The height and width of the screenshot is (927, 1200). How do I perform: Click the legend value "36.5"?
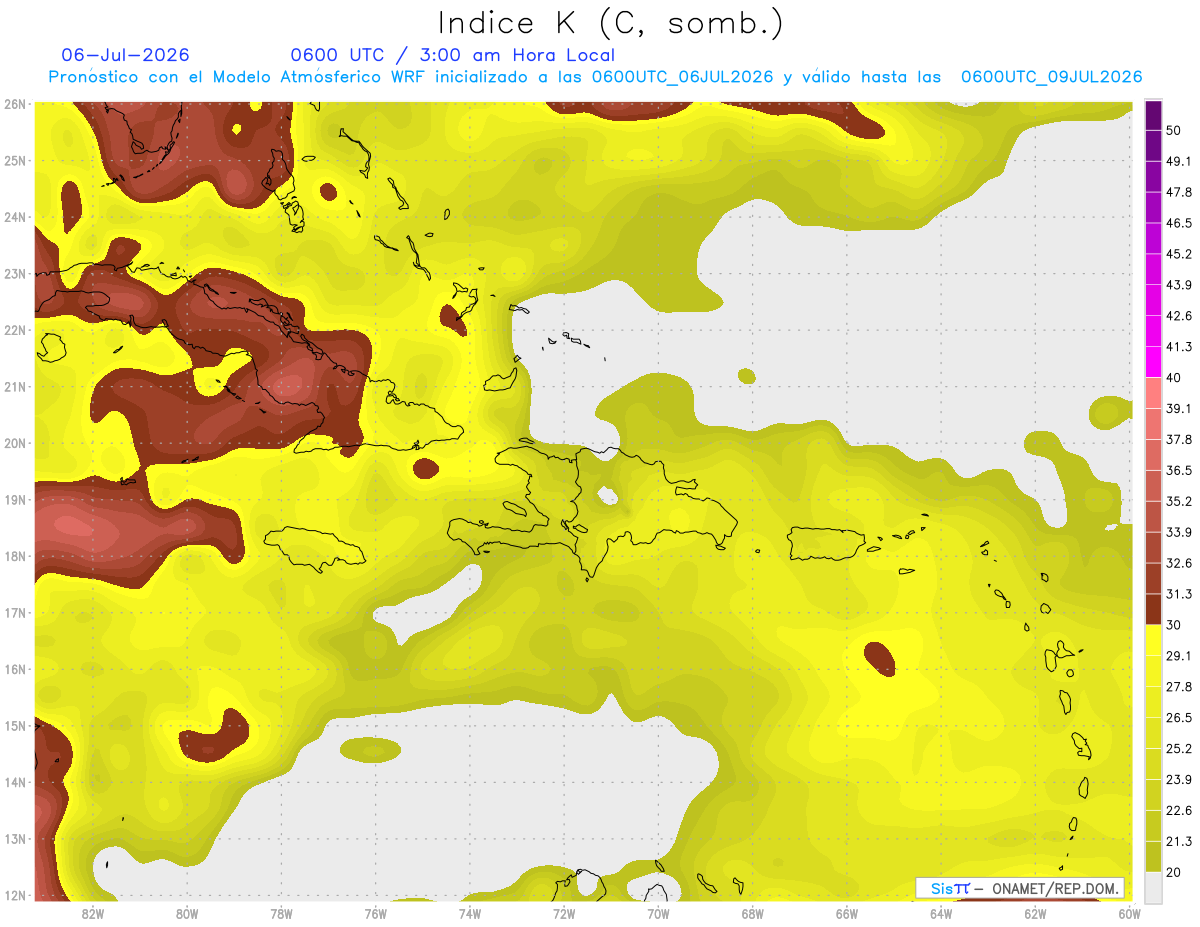point(1180,470)
